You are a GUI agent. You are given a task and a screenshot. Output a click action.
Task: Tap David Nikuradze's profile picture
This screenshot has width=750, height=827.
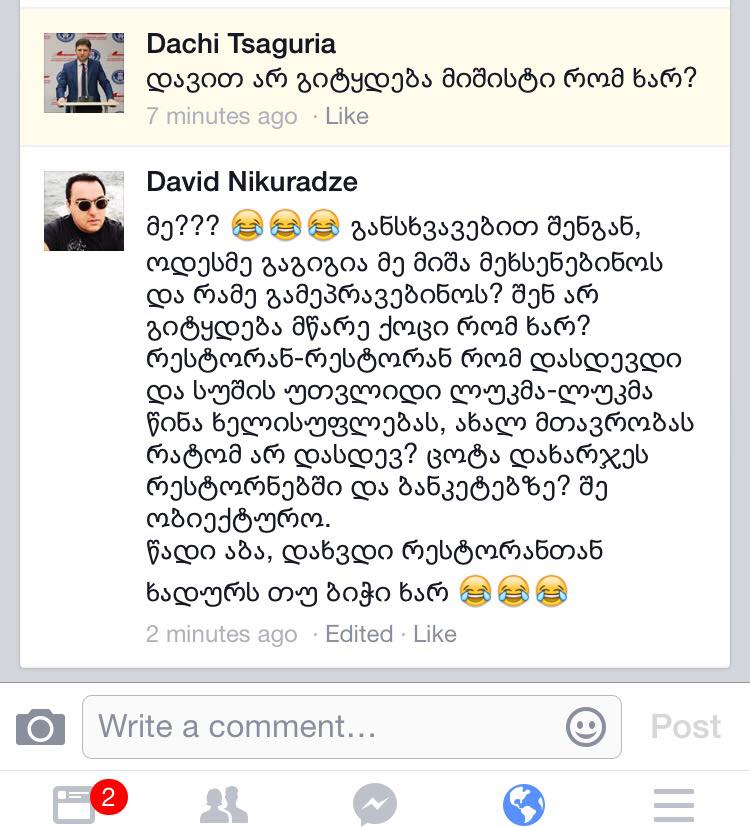click(x=84, y=211)
